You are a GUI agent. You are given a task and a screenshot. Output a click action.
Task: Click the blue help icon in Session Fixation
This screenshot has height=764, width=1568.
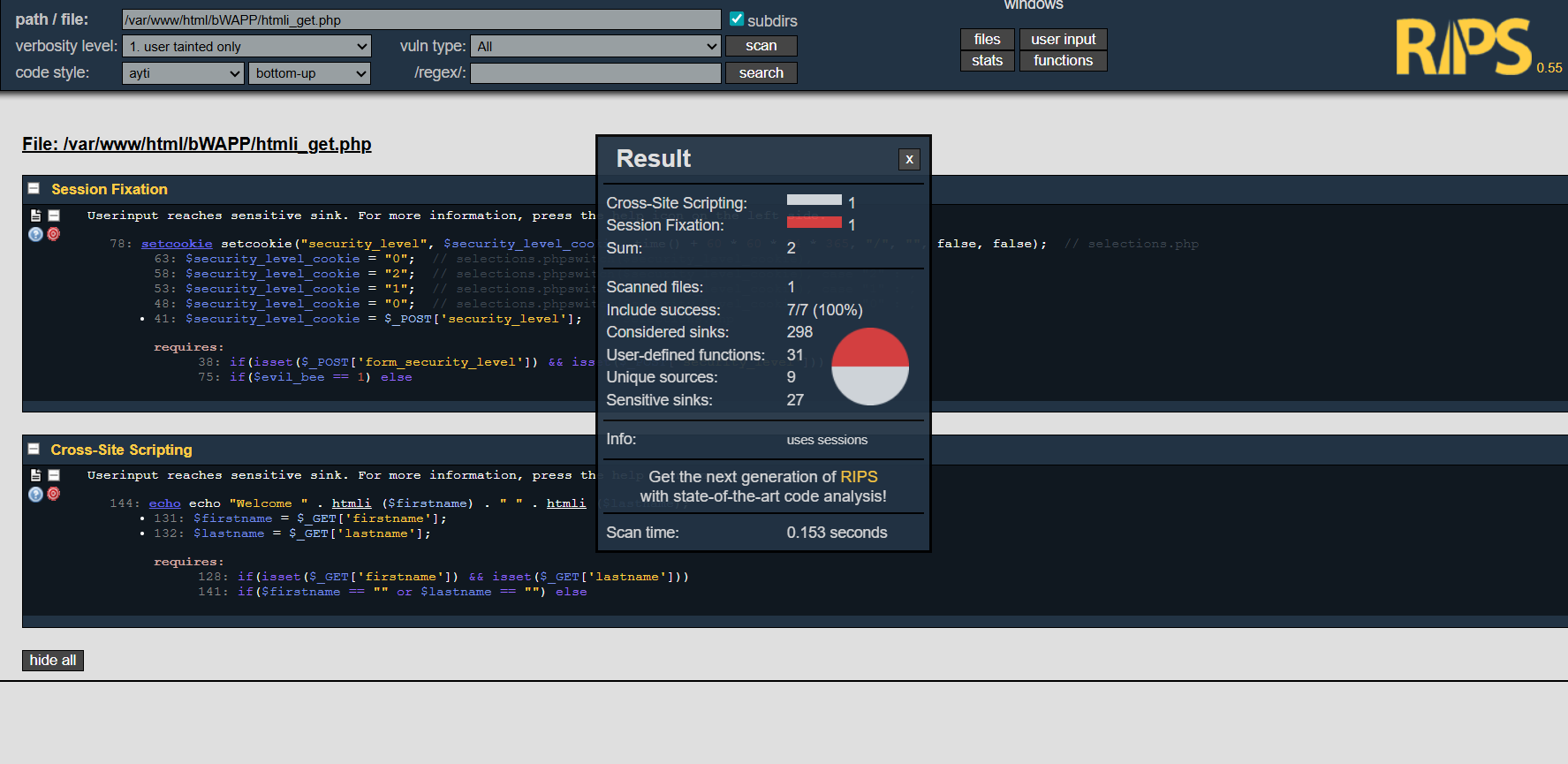coord(35,234)
